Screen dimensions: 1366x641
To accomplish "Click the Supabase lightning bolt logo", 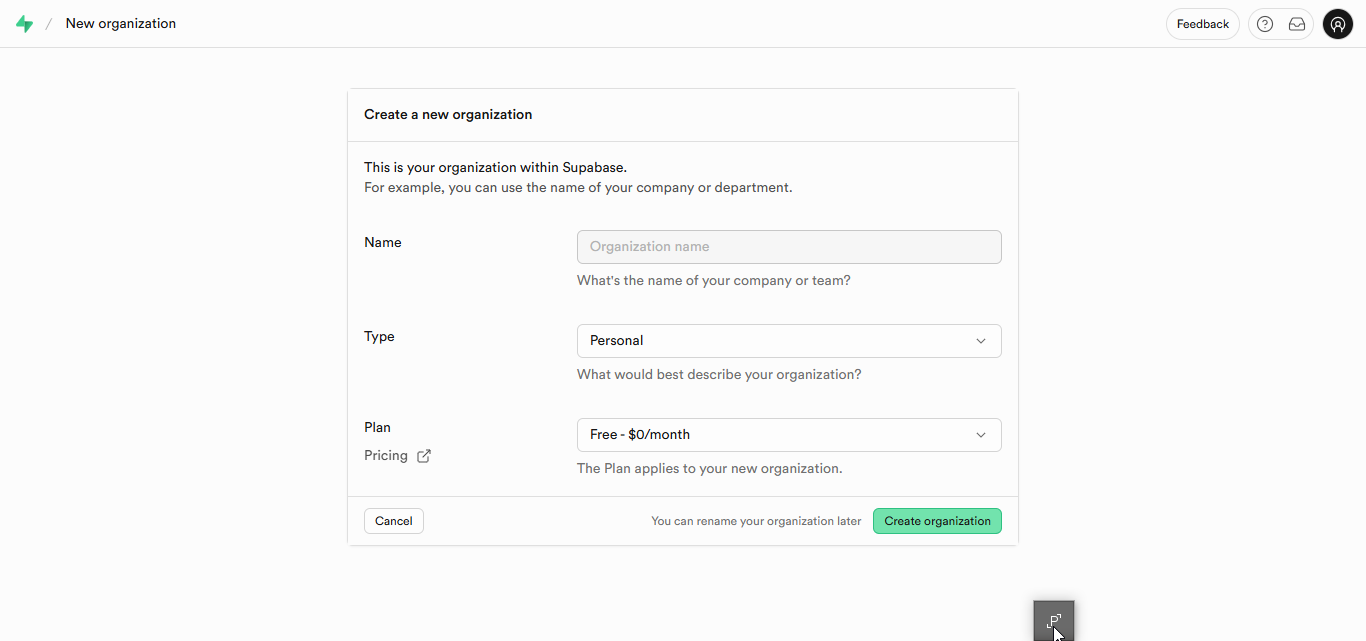I will pyautogui.click(x=24, y=24).
